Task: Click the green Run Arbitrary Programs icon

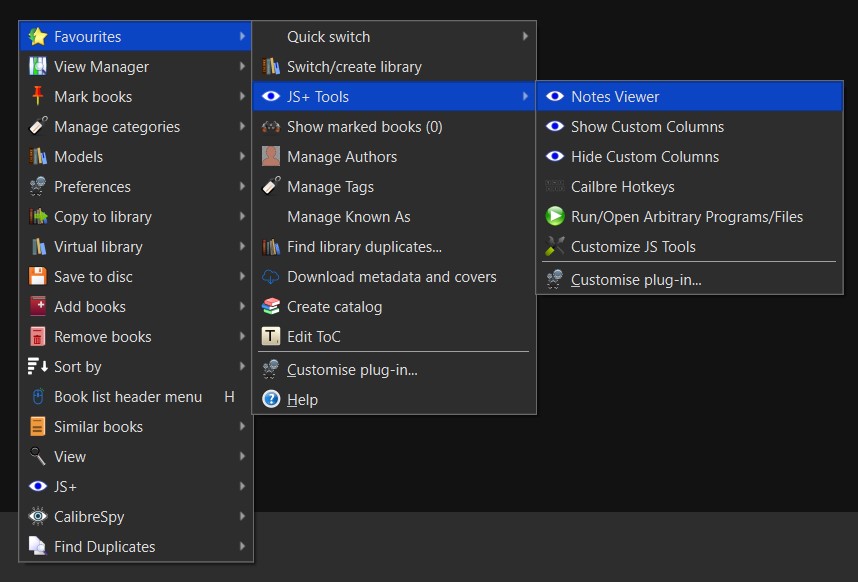Action: click(x=555, y=217)
